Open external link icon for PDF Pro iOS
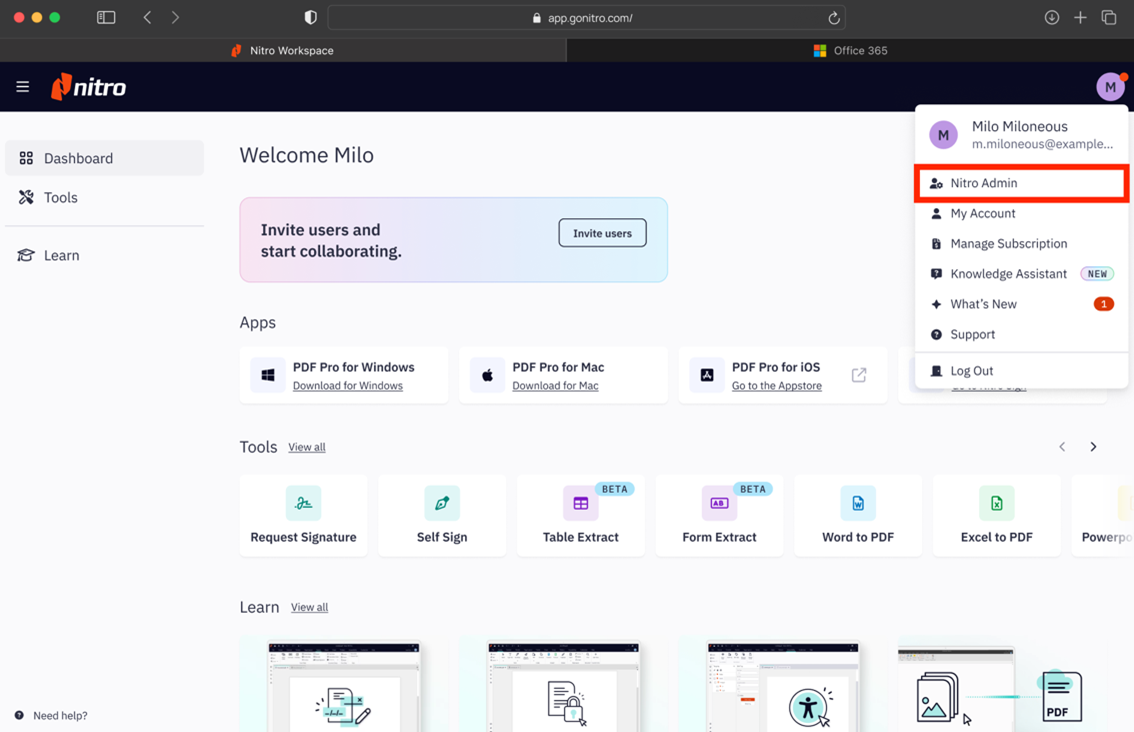The width and height of the screenshot is (1134, 732). [859, 375]
